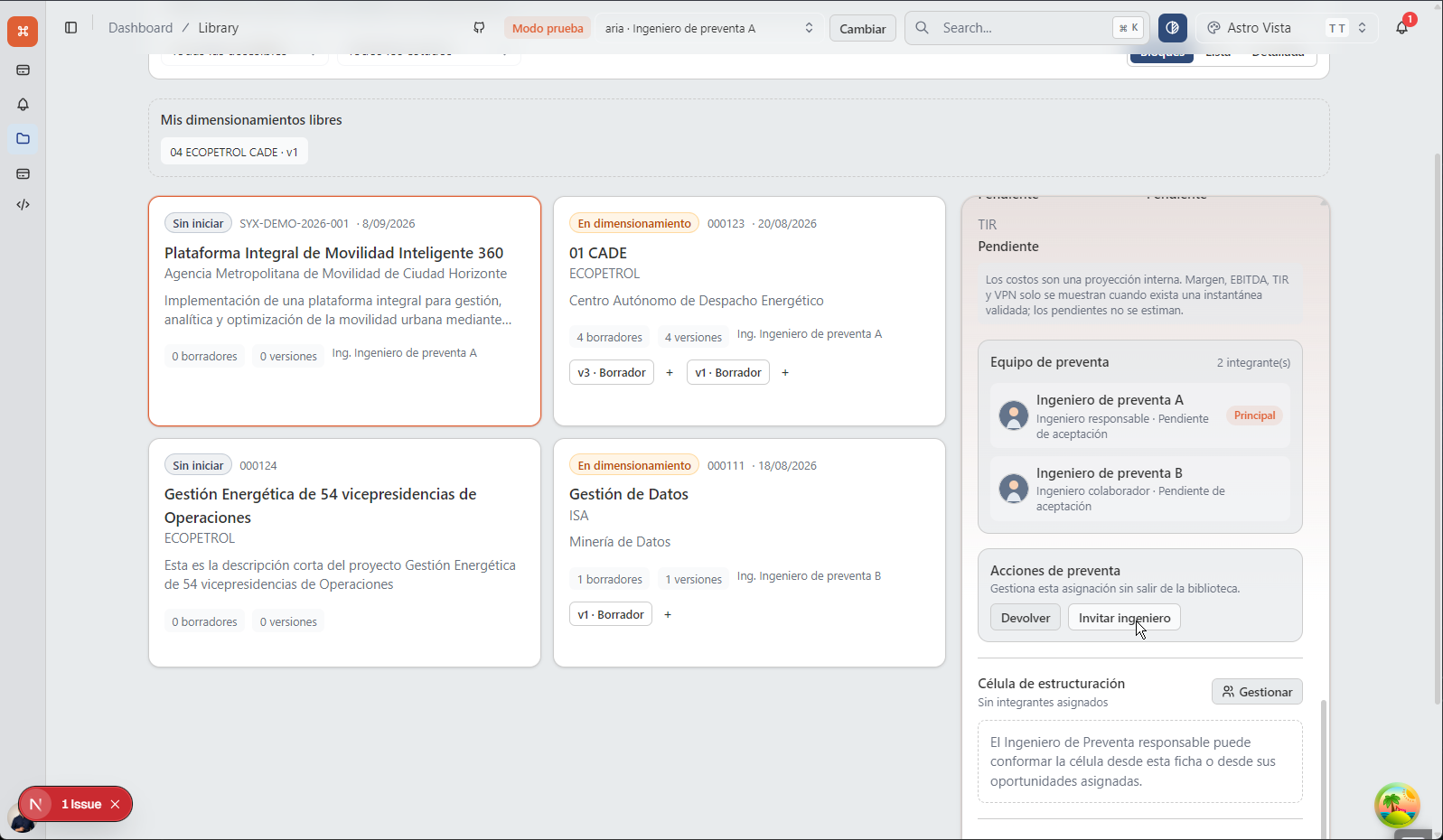Click the page vertical scrollbar
The width and height of the screenshot is (1443, 840).
1438,429
